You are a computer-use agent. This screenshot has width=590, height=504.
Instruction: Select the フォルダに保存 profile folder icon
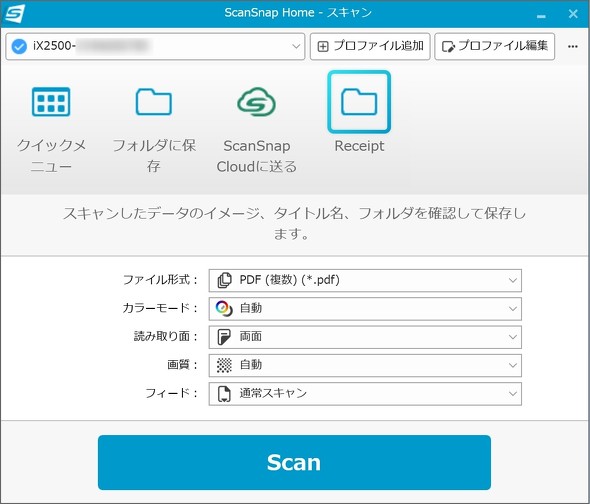pos(154,102)
